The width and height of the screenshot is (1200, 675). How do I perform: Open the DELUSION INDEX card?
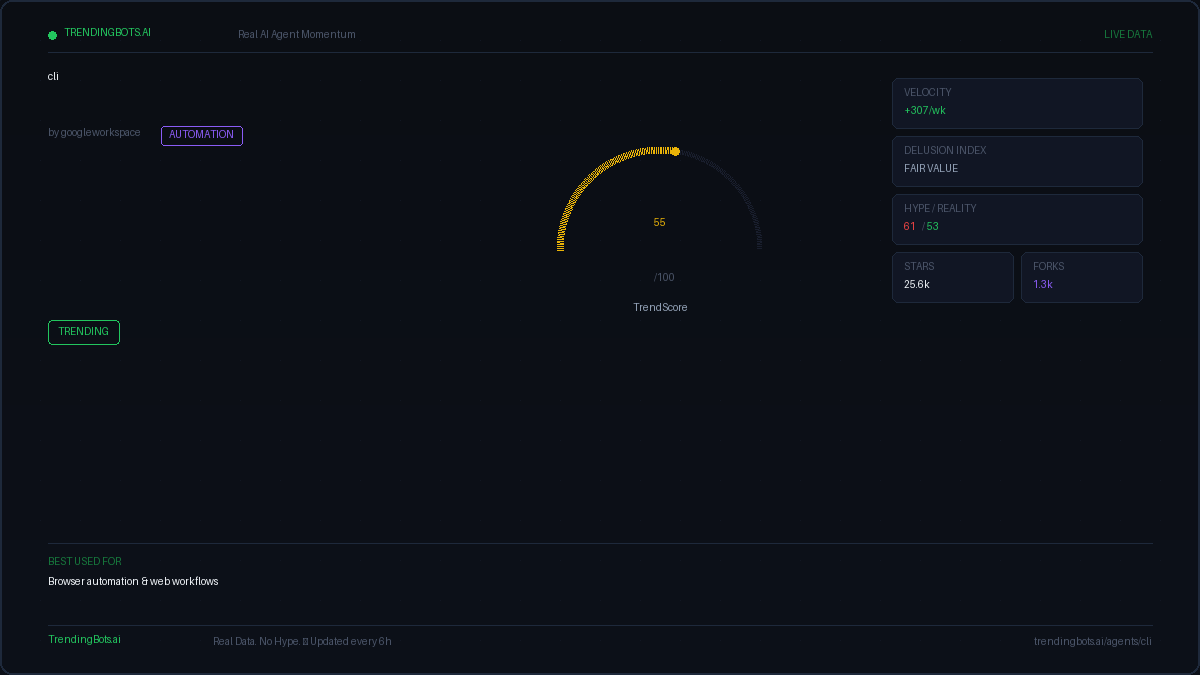click(x=1017, y=161)
